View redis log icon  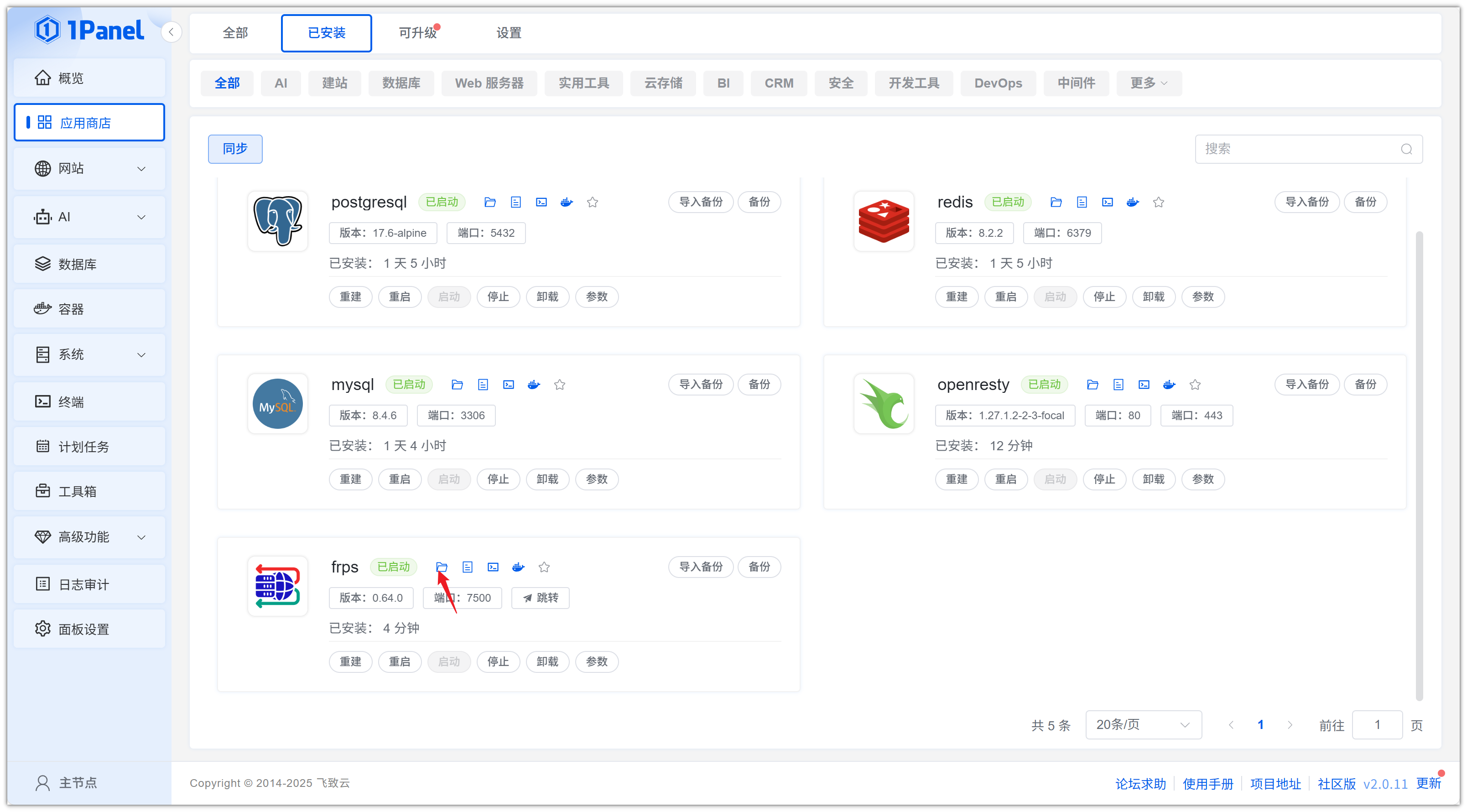[1082, 202]
